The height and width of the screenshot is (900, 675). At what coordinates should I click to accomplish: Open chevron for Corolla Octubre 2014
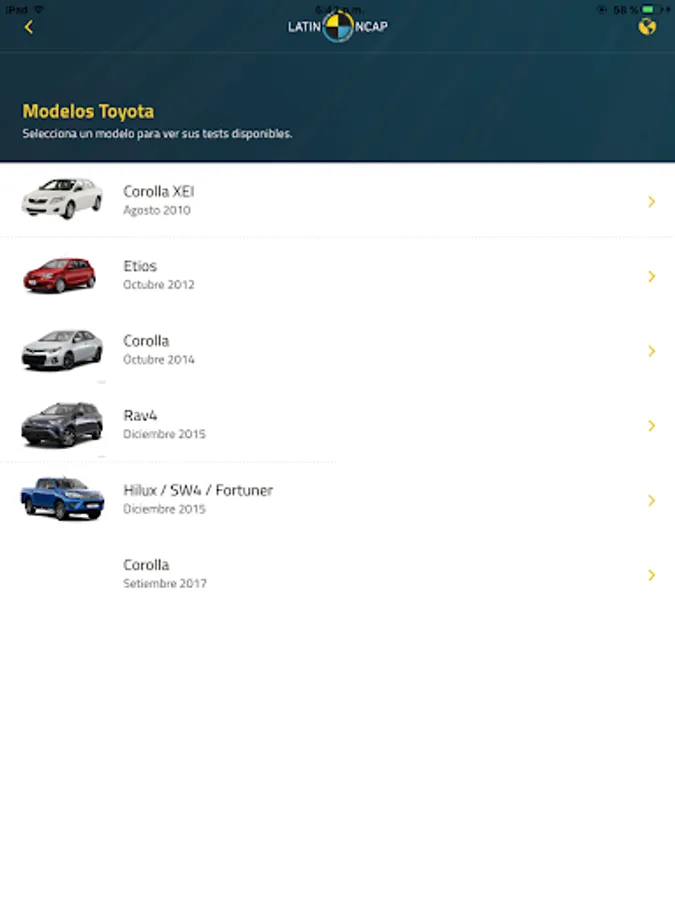pyautogui.click(x=651, y=351)
